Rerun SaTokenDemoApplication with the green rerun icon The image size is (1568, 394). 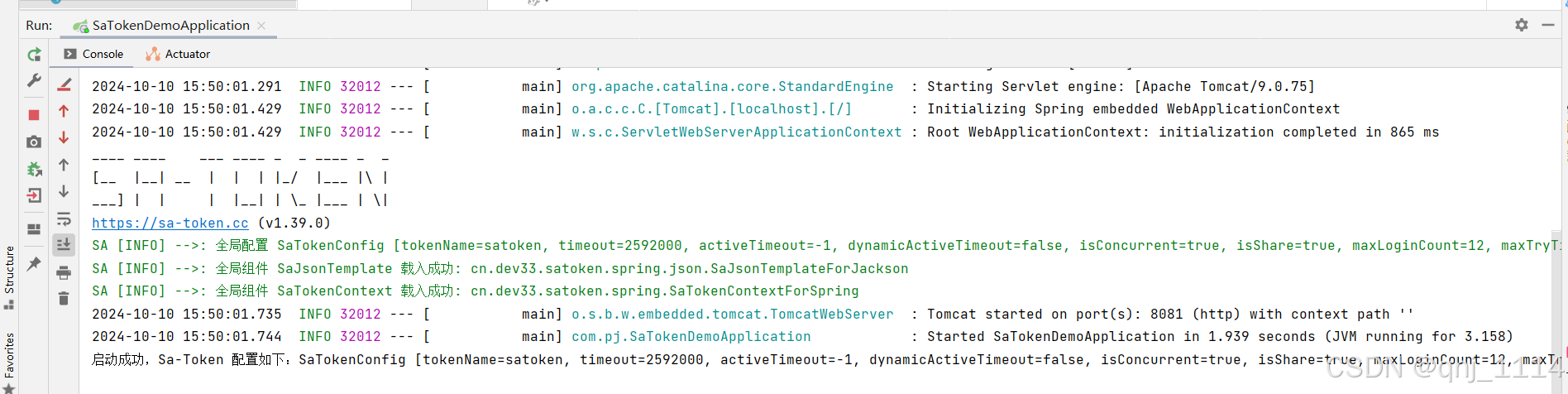click(34, 55)
